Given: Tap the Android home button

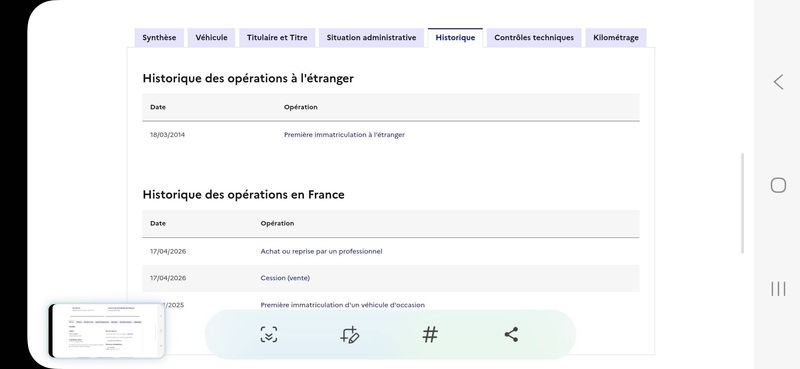Looking at the screenshot, I should pos(778,185).
